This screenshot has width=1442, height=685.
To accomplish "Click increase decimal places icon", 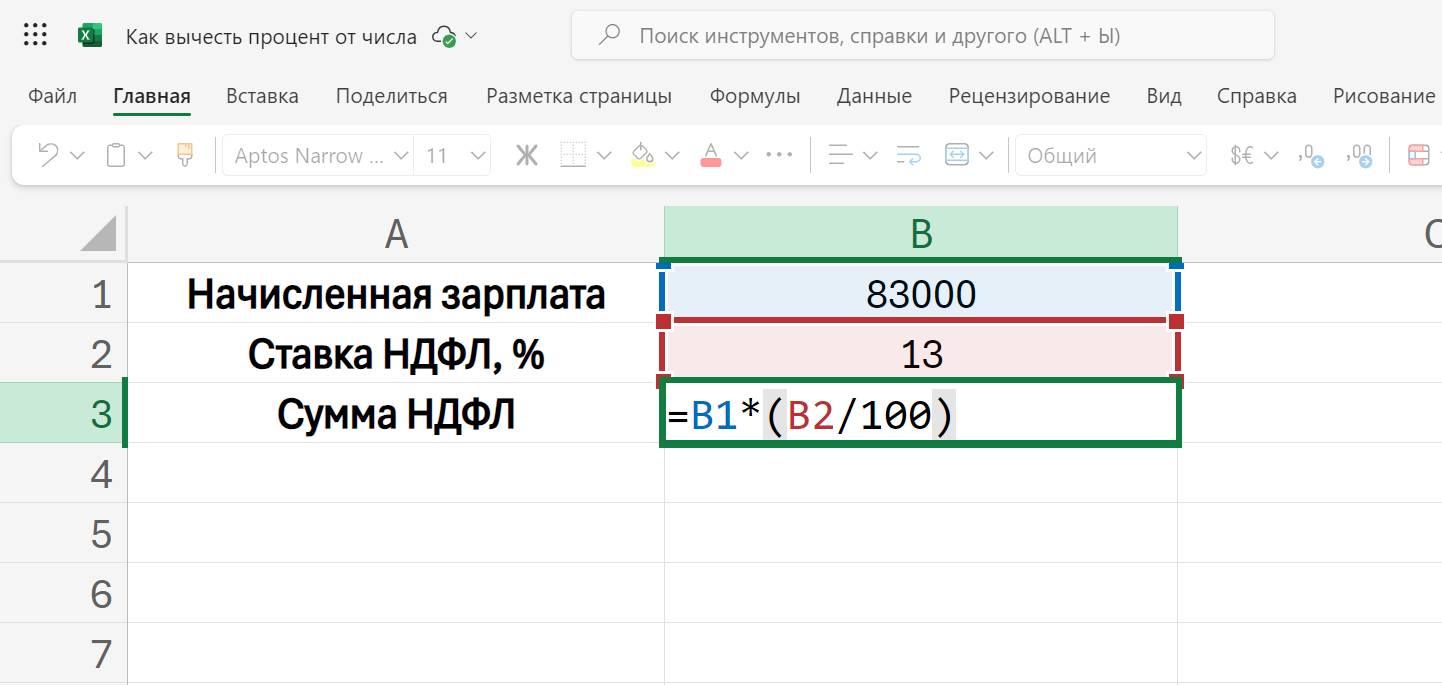I will click(1310, 155).
